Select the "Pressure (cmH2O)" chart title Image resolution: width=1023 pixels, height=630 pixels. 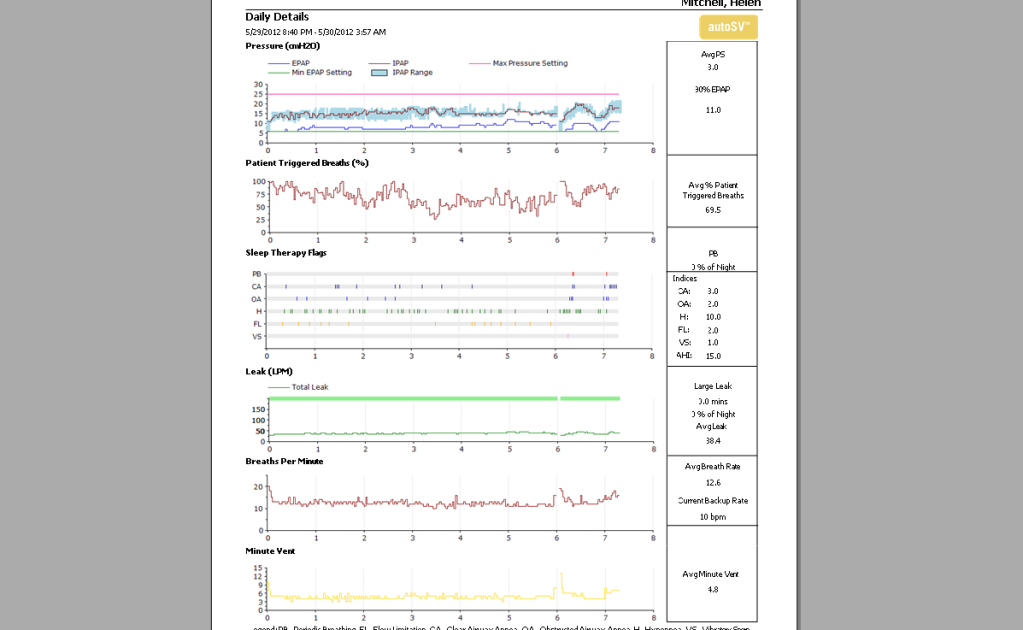point(282,46)
